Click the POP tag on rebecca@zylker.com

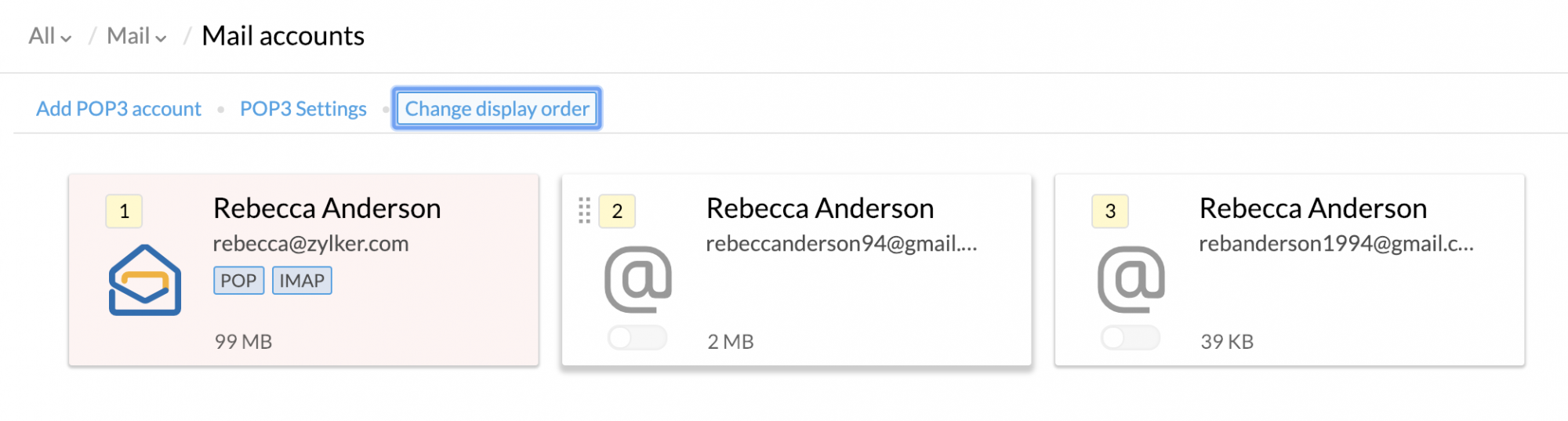[238, 281]
